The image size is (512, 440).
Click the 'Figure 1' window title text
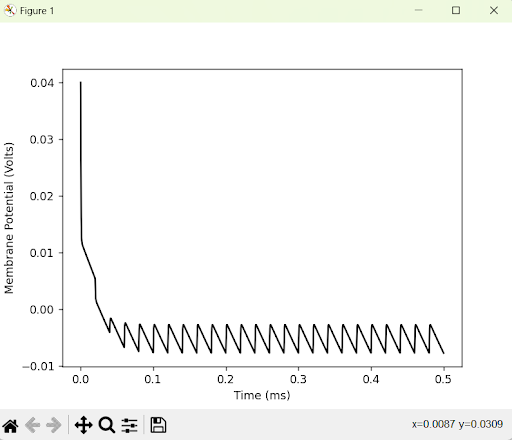37,11
